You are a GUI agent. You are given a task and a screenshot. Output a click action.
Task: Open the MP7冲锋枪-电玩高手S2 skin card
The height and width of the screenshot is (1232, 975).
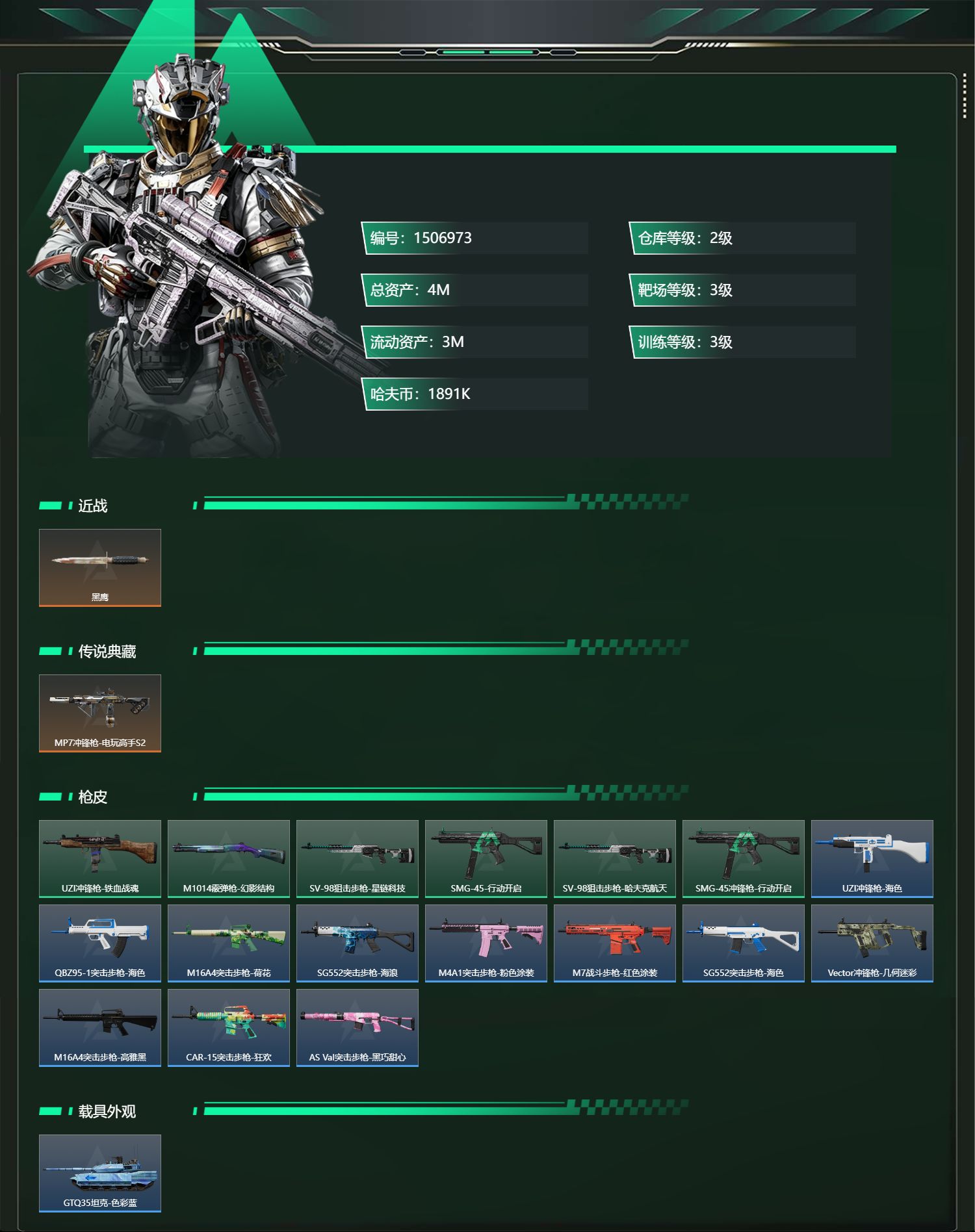(100, 713)
